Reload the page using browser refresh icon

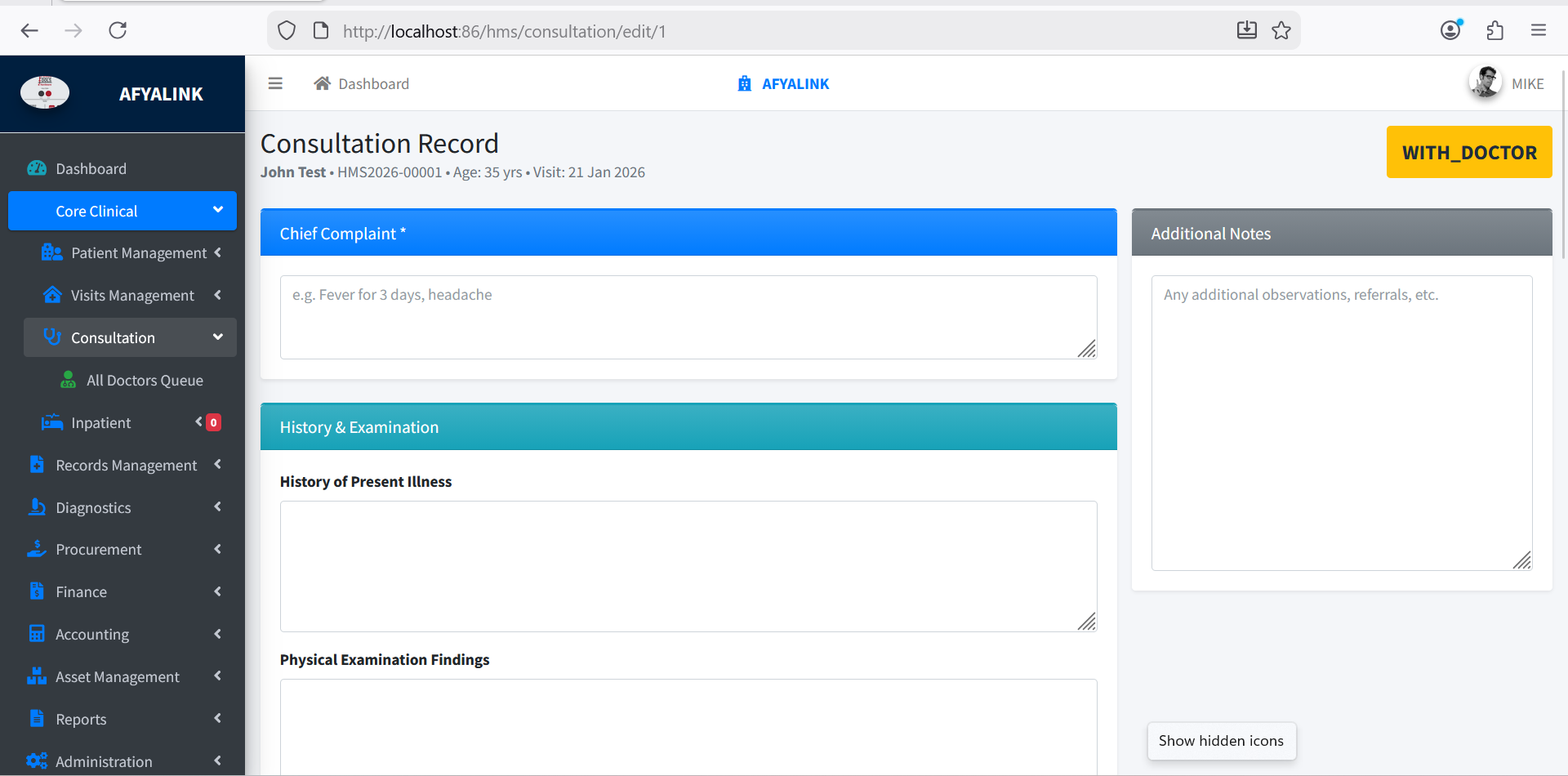coord(118,31)
